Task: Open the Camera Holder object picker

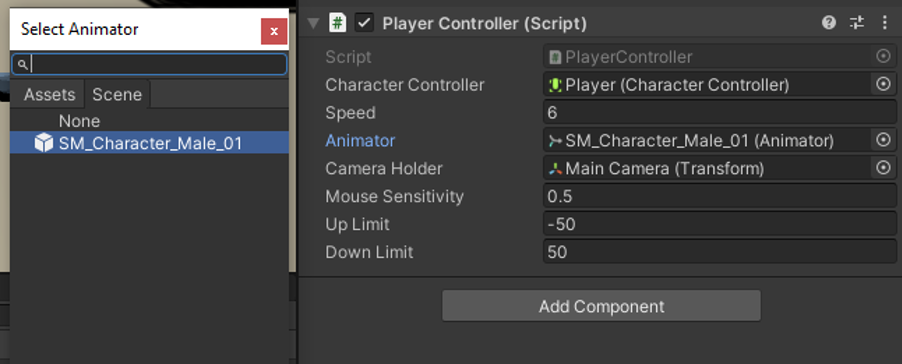Action: 883,168
